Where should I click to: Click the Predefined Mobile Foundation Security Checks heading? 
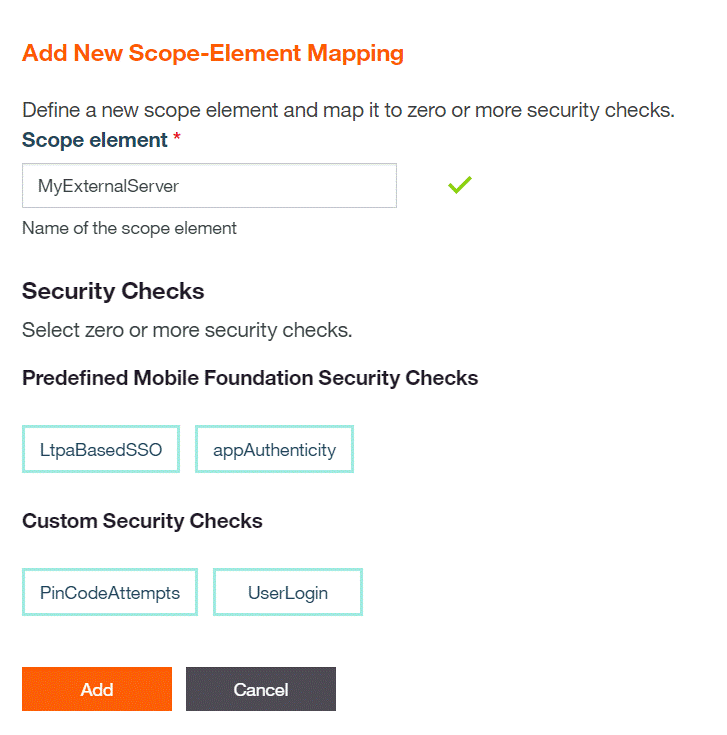[250, 378]
